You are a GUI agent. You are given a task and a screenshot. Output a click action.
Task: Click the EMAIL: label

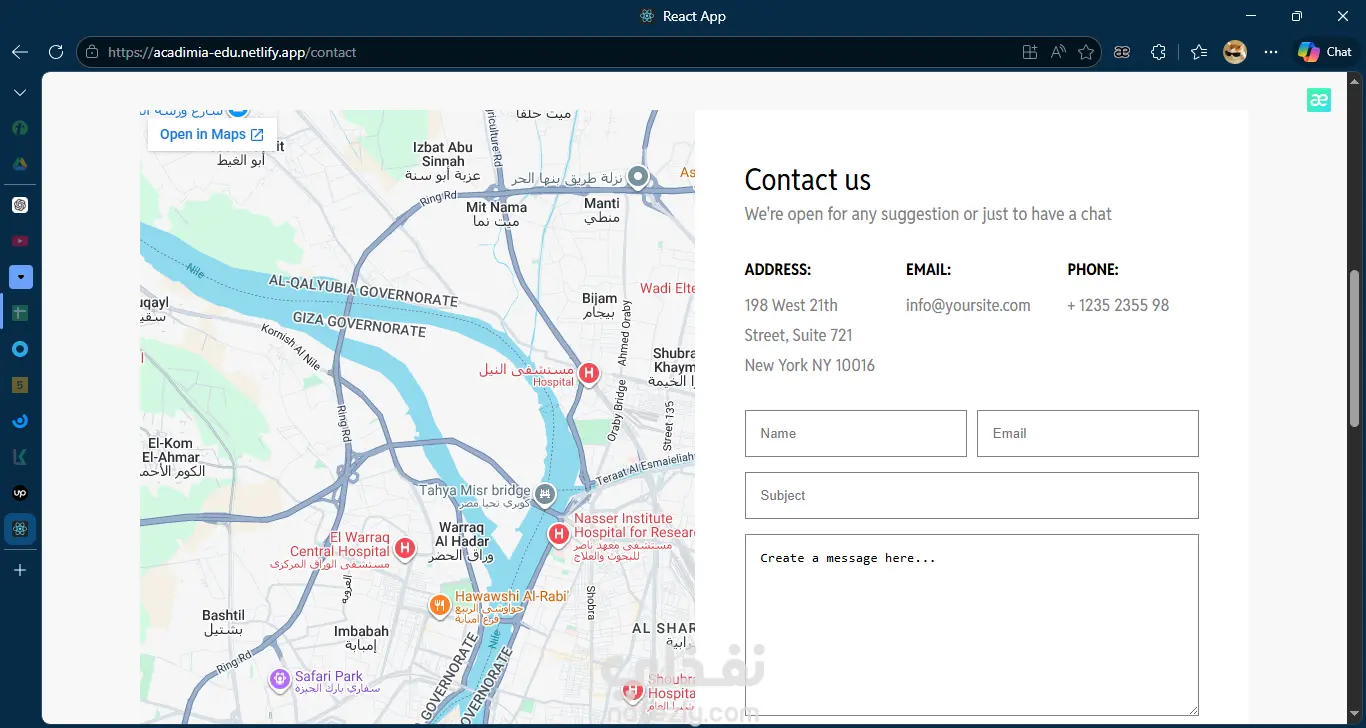click(928, 270)
